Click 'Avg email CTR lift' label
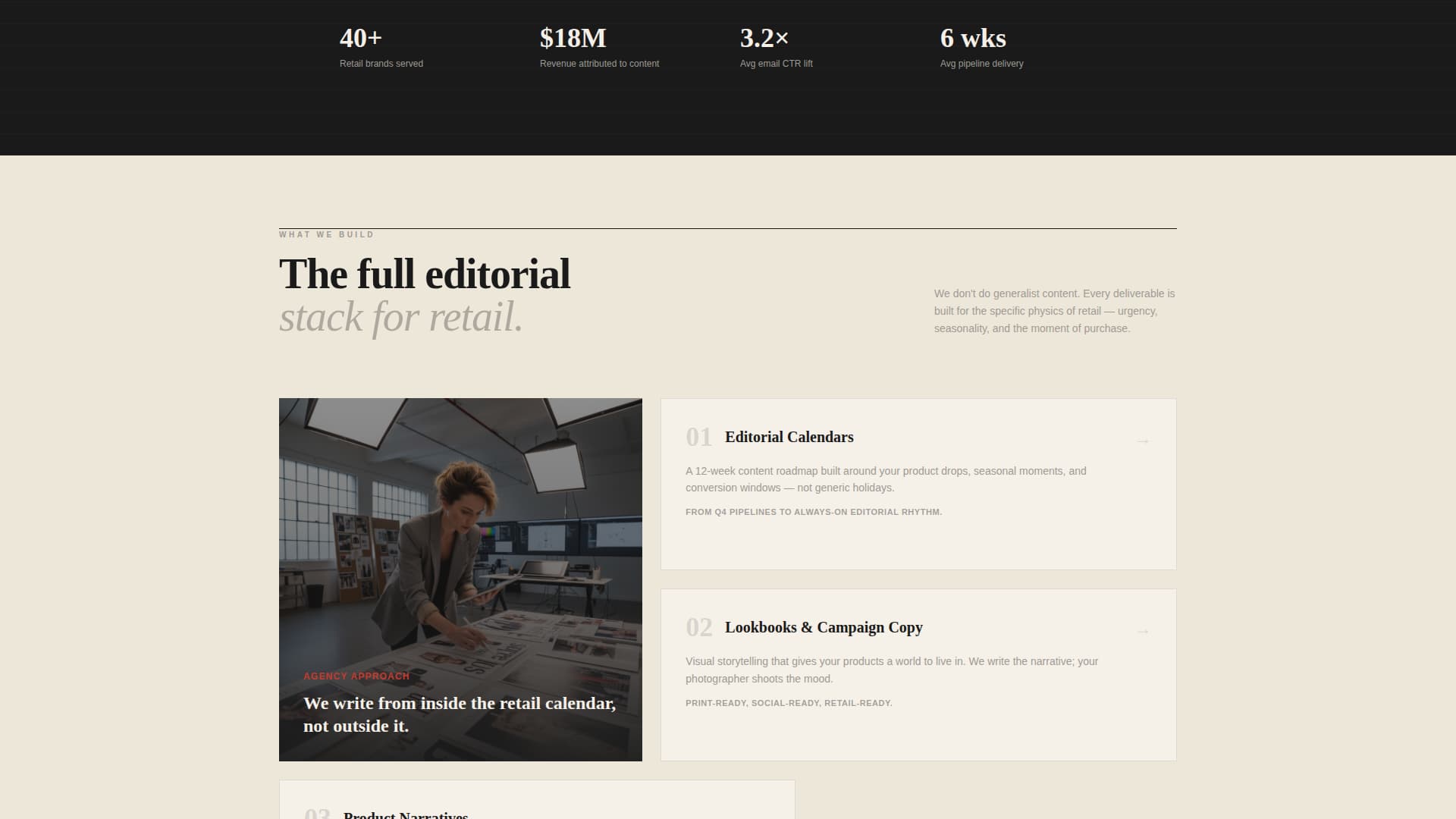This screenshot has height=819, width=1456. point(776,64)
